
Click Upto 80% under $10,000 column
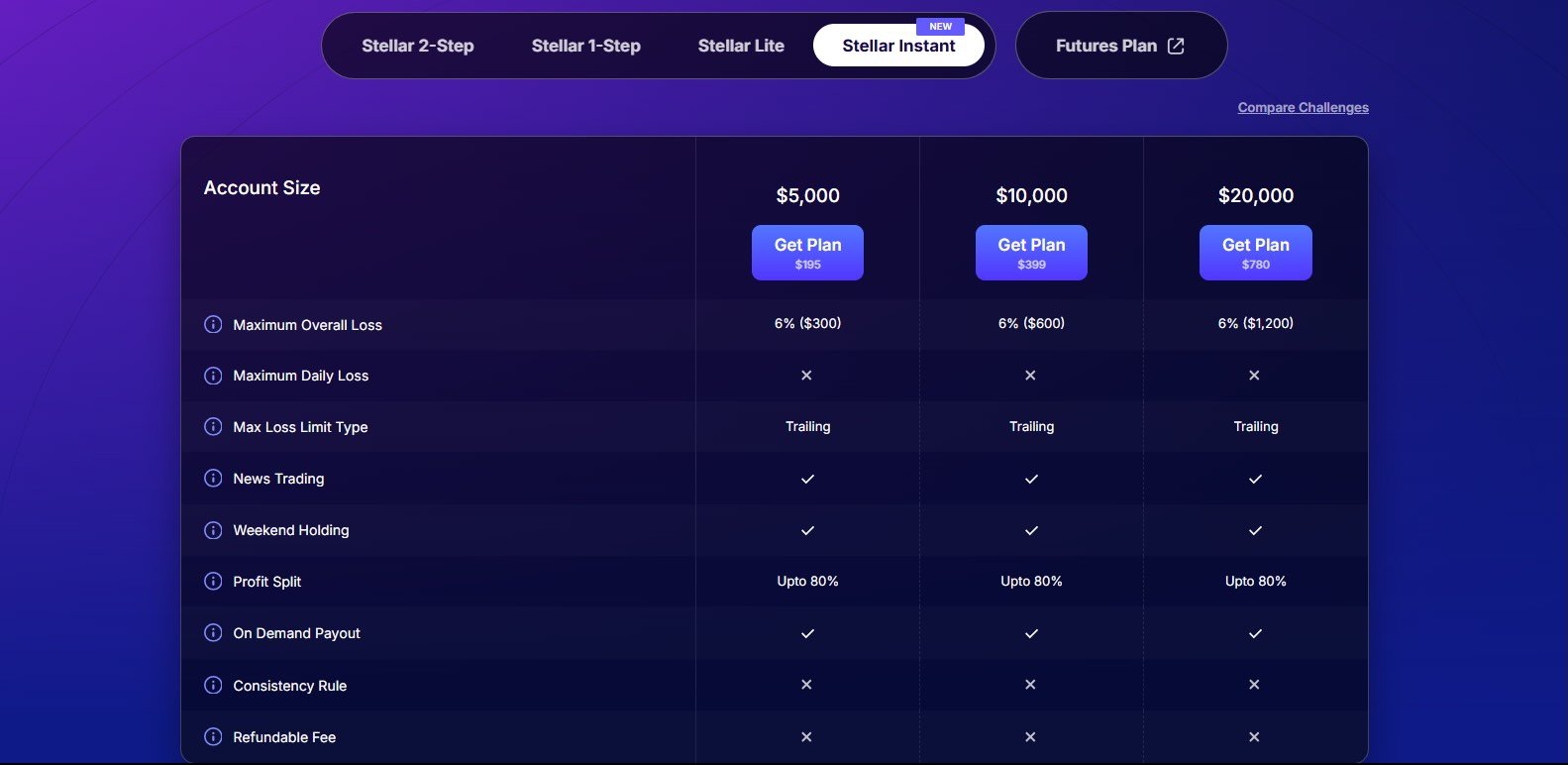click(1031, 581)
